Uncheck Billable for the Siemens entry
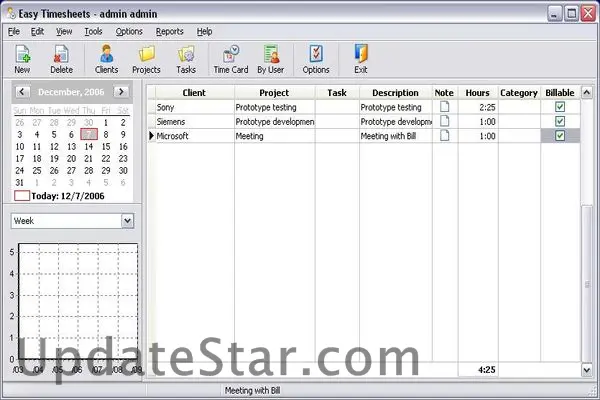The image size is (600, 400). tap(560, 121)
